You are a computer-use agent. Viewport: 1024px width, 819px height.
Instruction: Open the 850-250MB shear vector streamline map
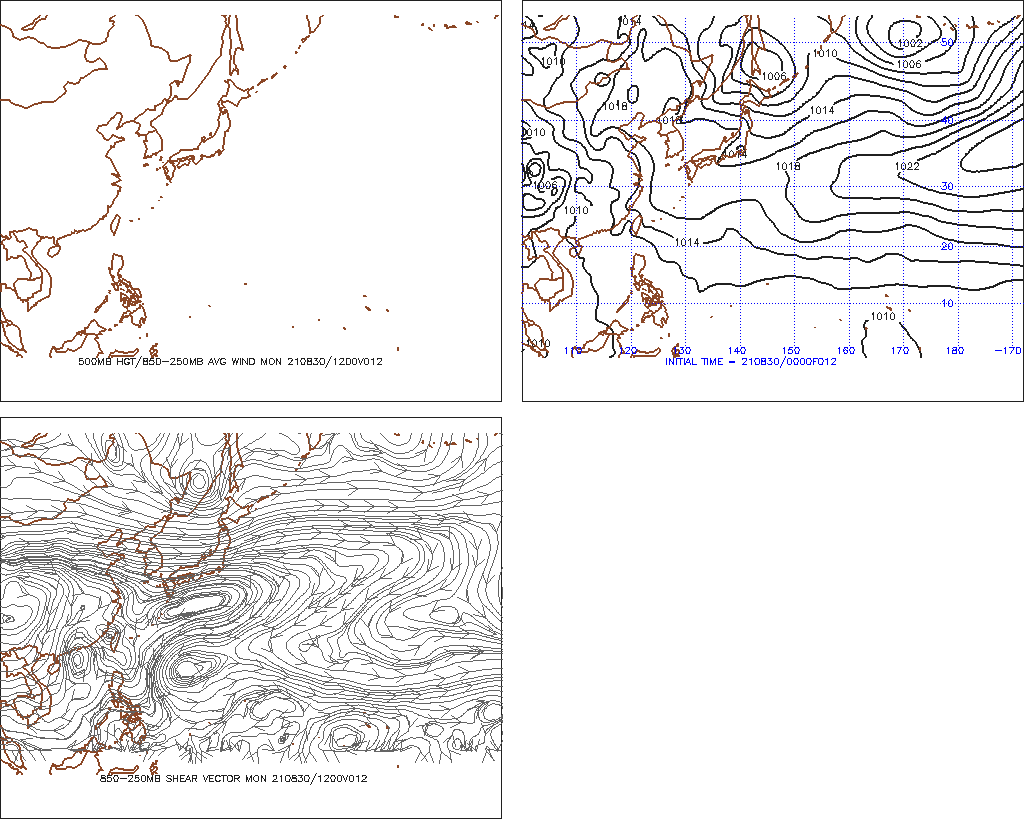pos(251,618)
